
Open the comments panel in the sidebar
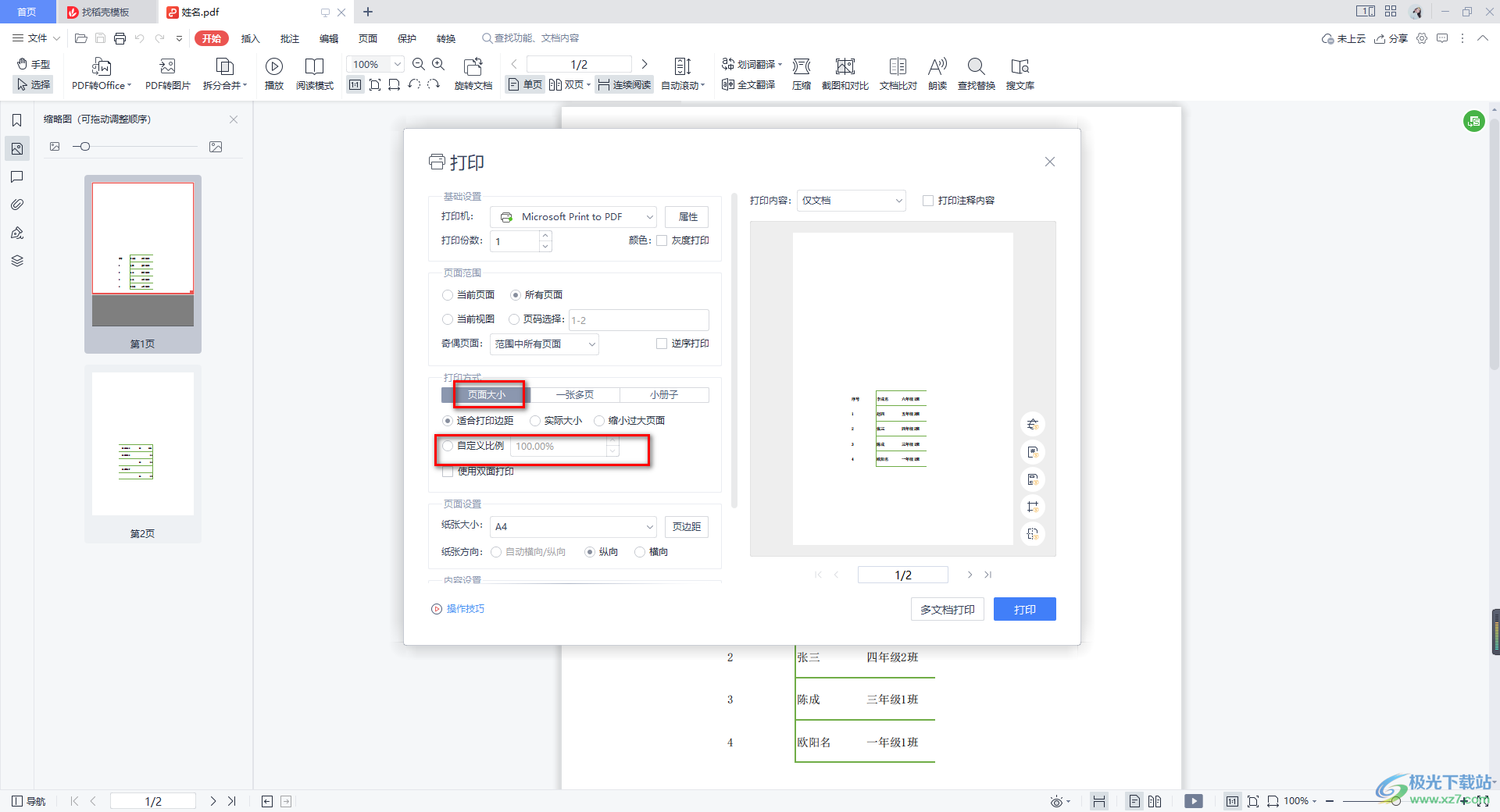click(x=16, y=176)
